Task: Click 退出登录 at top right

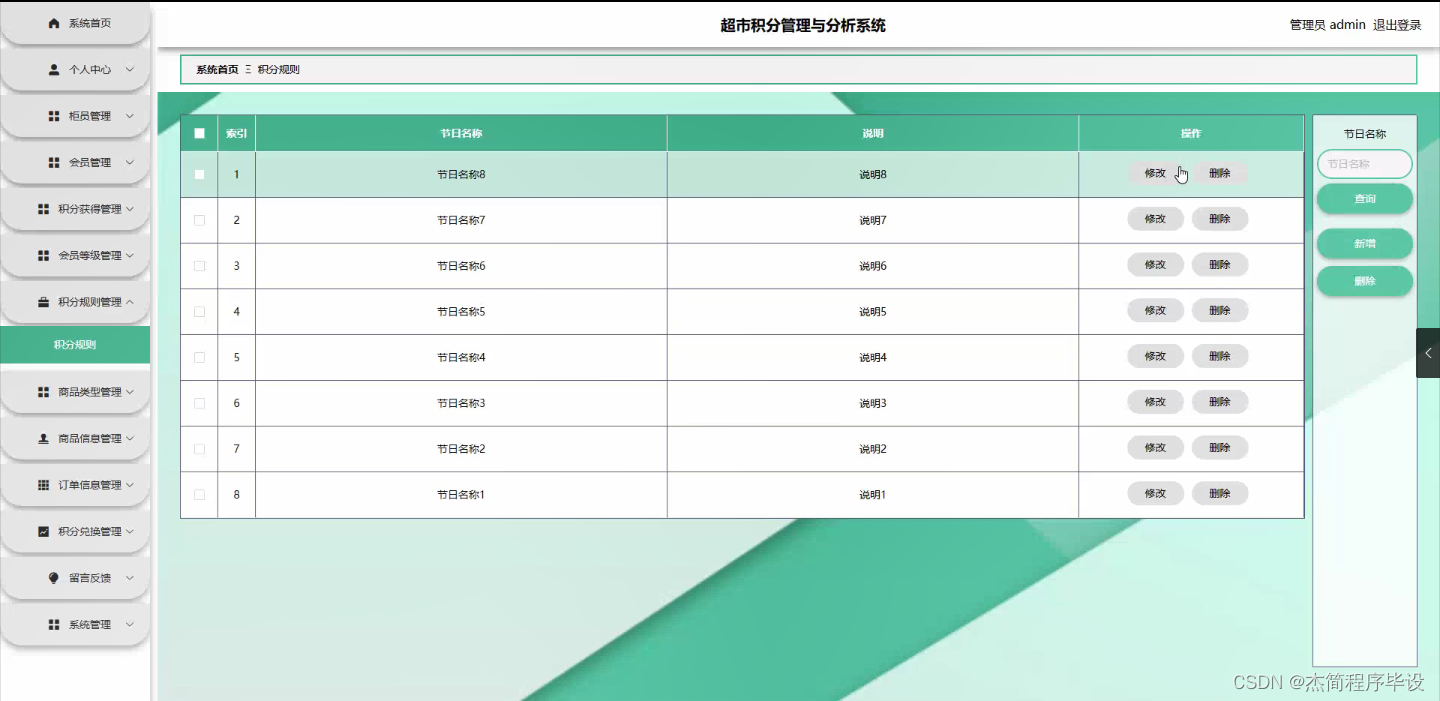Action: [1398, 25]
